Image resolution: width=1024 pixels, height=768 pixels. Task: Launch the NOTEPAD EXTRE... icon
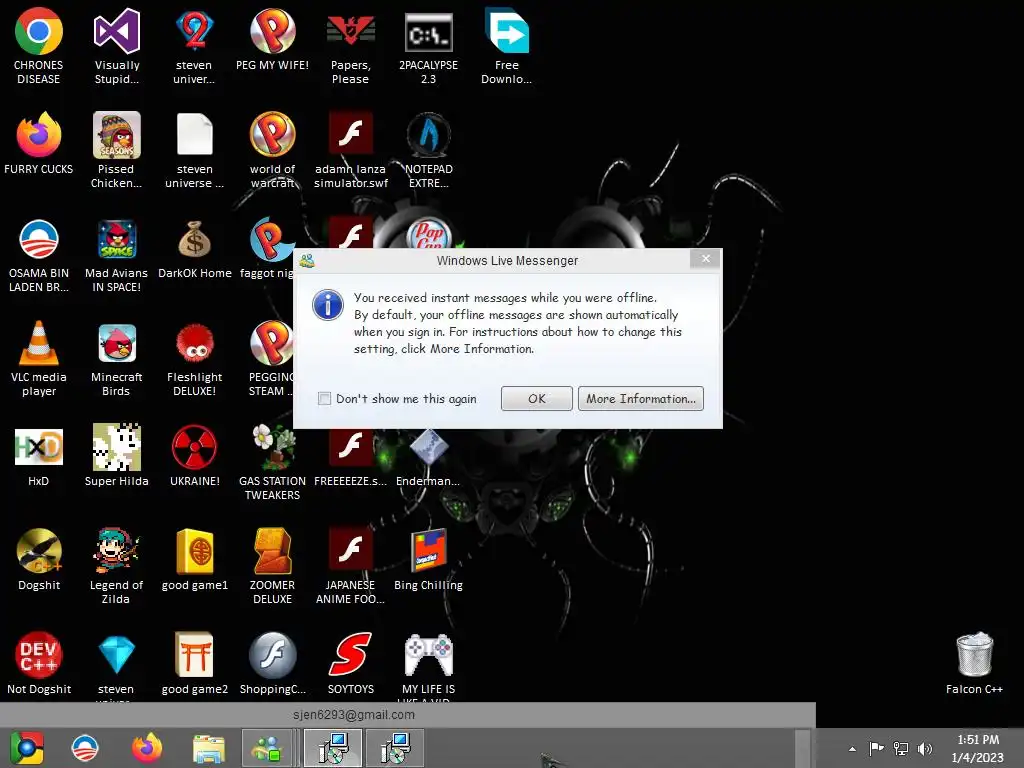(x=428, y=150)
